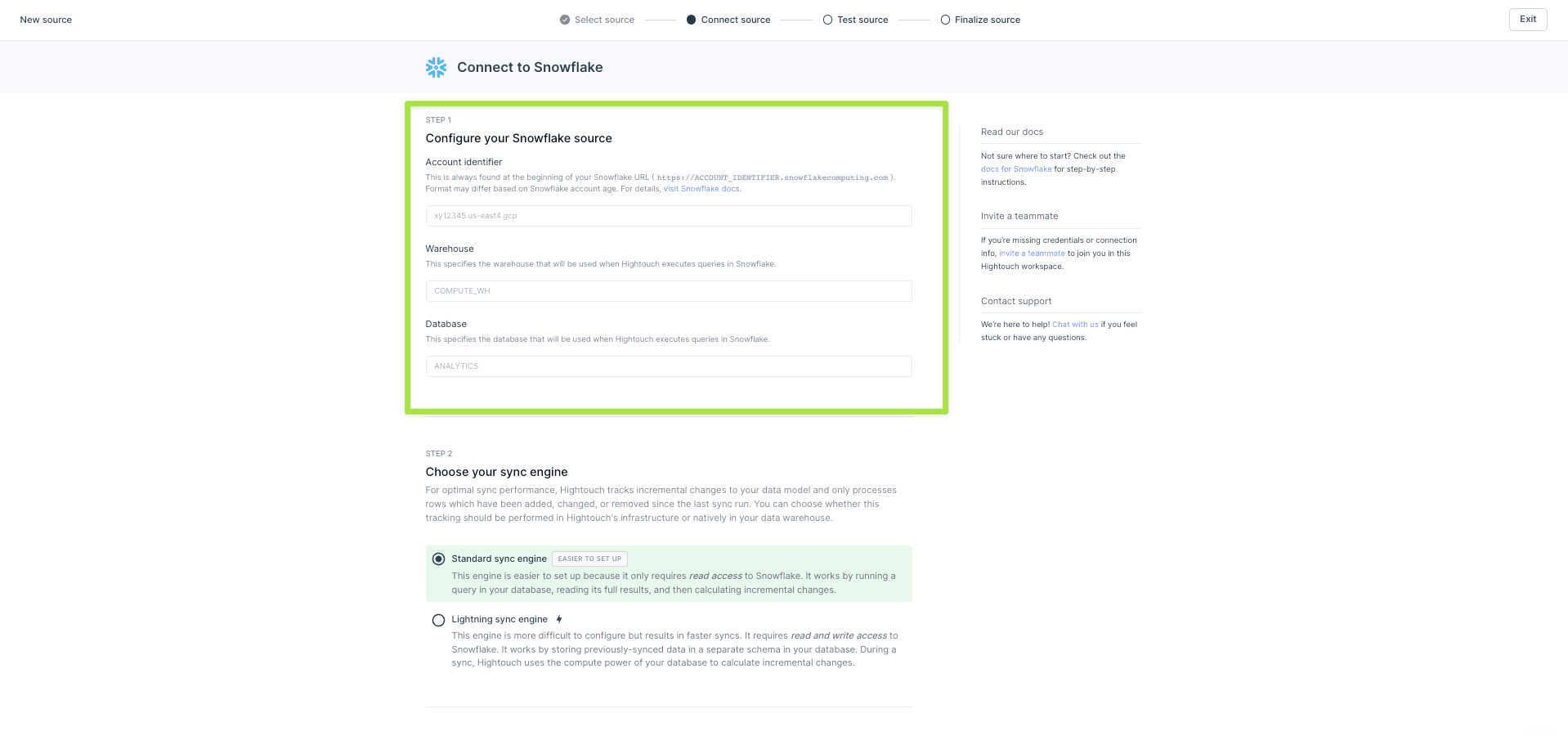Click the Select source checkmark icon

tap(564, 20)
